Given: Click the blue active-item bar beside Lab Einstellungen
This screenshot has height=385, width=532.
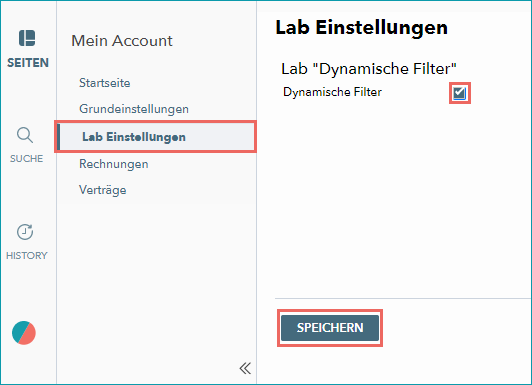Looking at the screenshot, I should [x=58, y=137].
